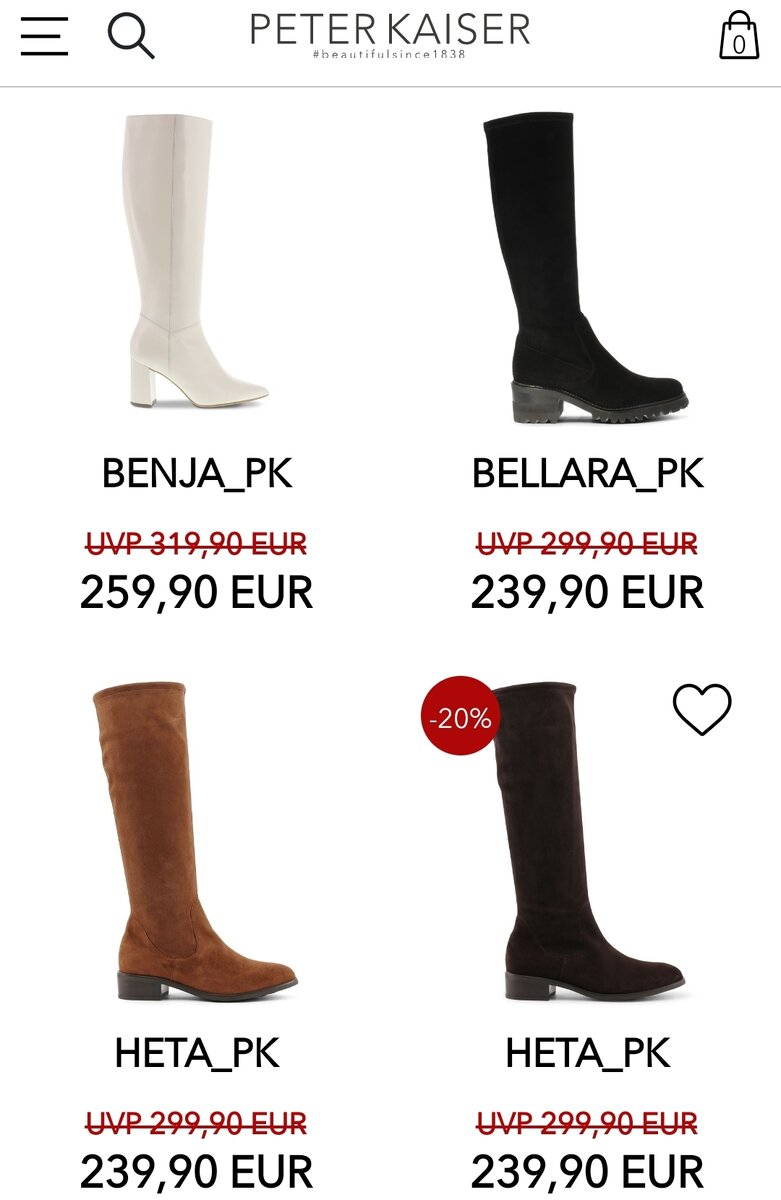Open the black BELLARA_PK boot image
Viewport: 781px width, 1200px height.
[587, 268]
